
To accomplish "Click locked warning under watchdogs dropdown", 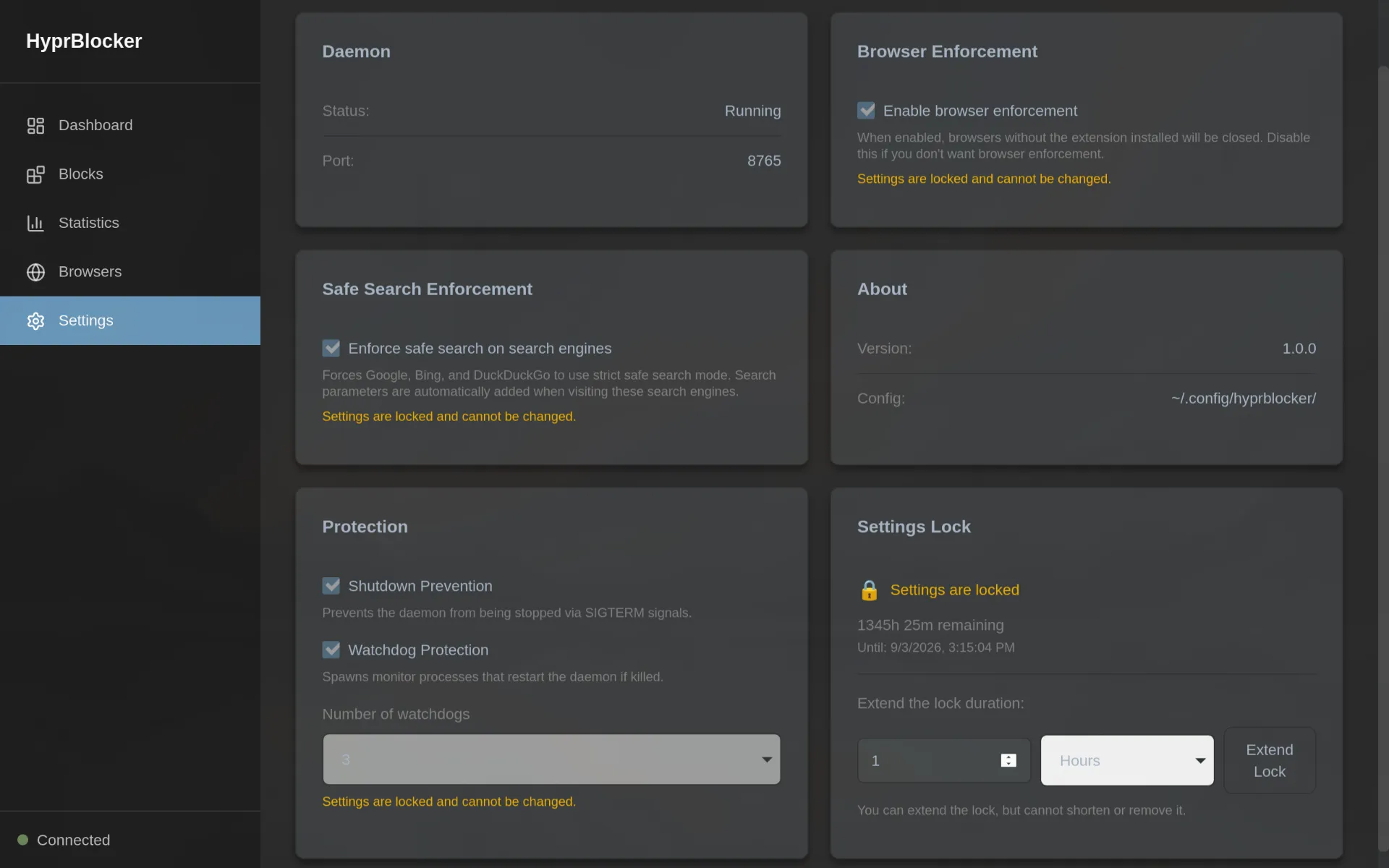I will coord(449,801).
